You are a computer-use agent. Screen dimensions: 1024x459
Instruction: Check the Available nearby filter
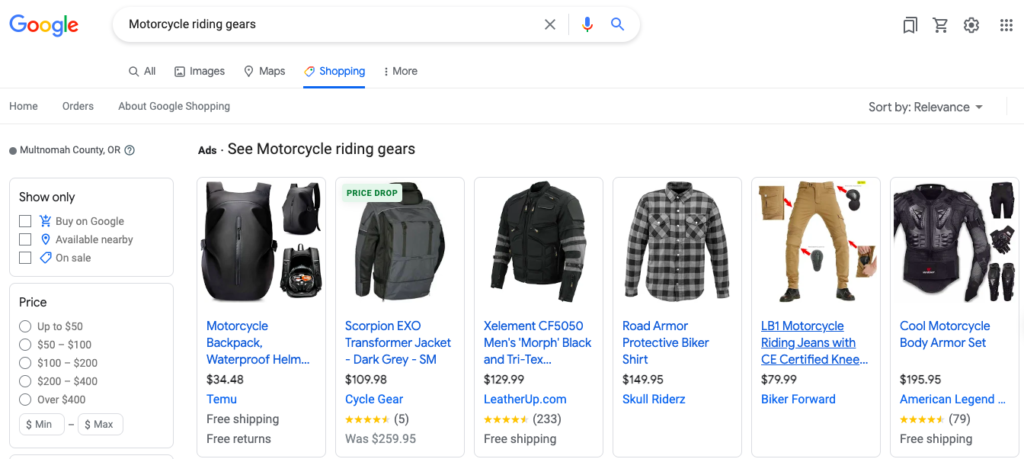25,240
